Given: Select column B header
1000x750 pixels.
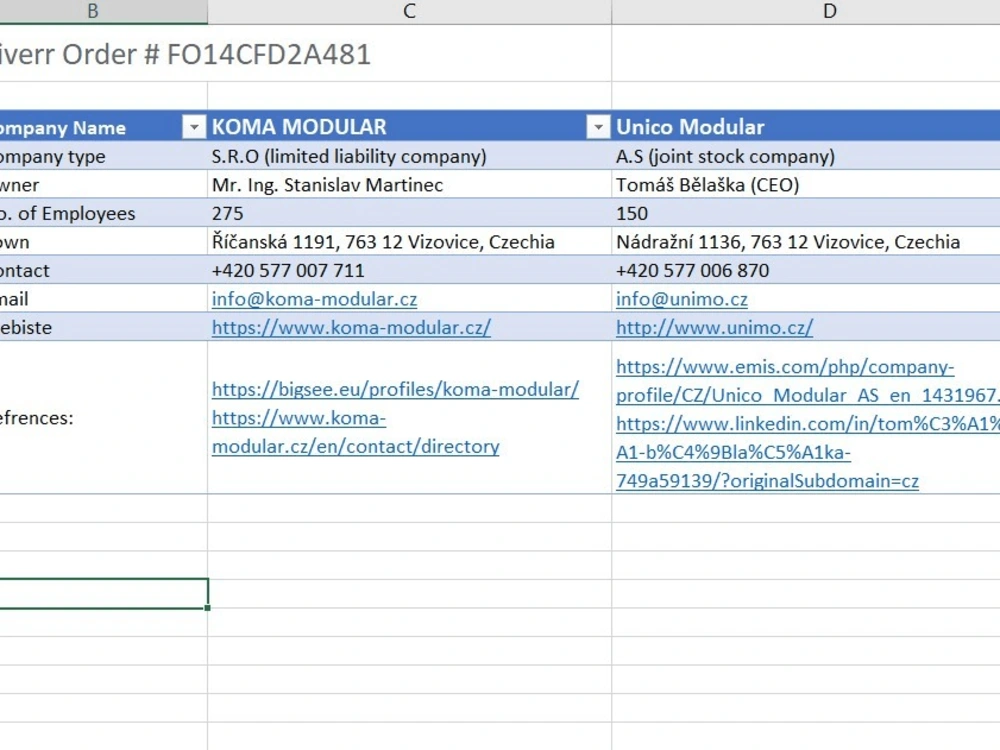Looking at the screenshot, I should point(93,11).
